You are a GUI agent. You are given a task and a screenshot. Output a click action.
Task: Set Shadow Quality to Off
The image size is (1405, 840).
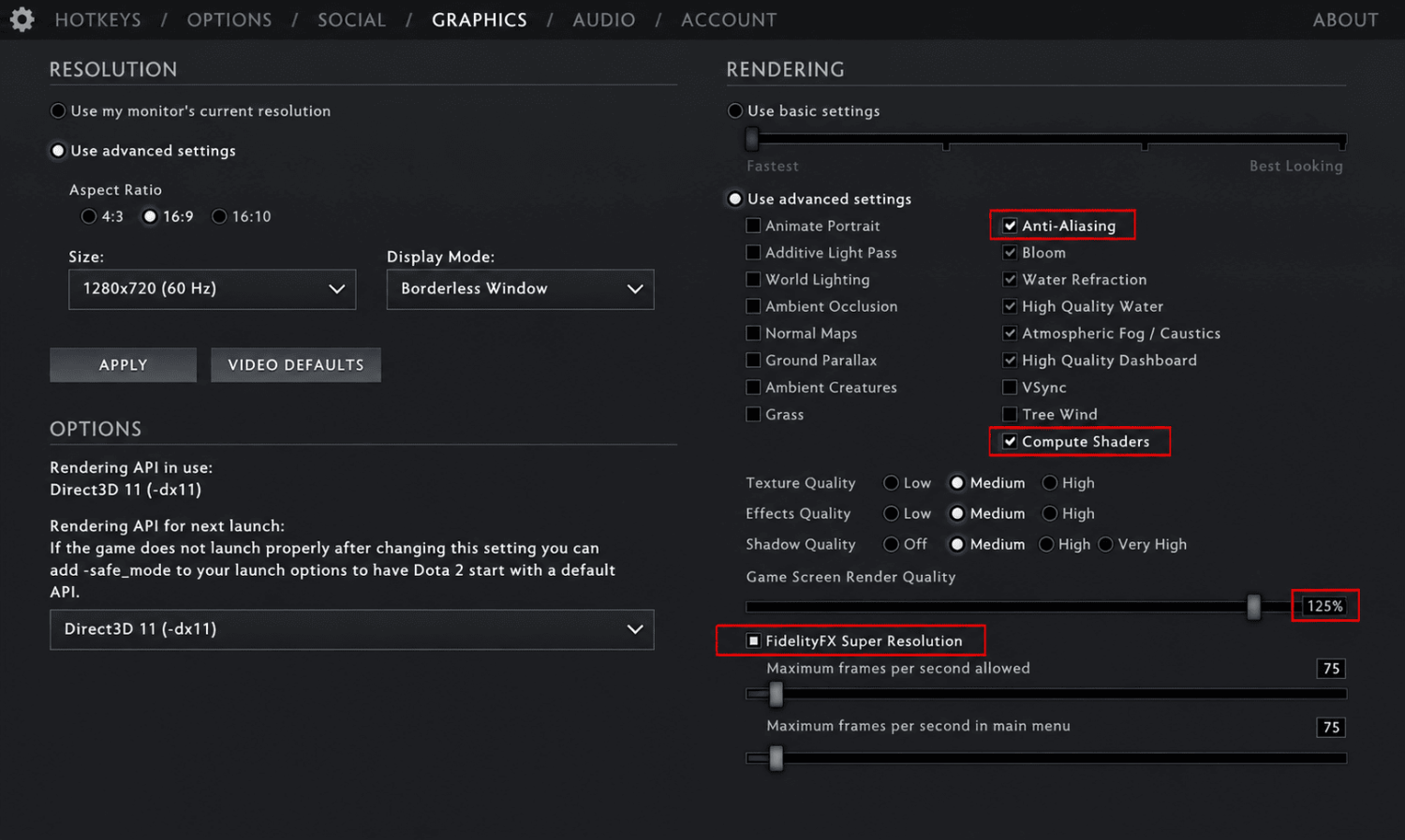pyautogui.click(x=892, y=545)
